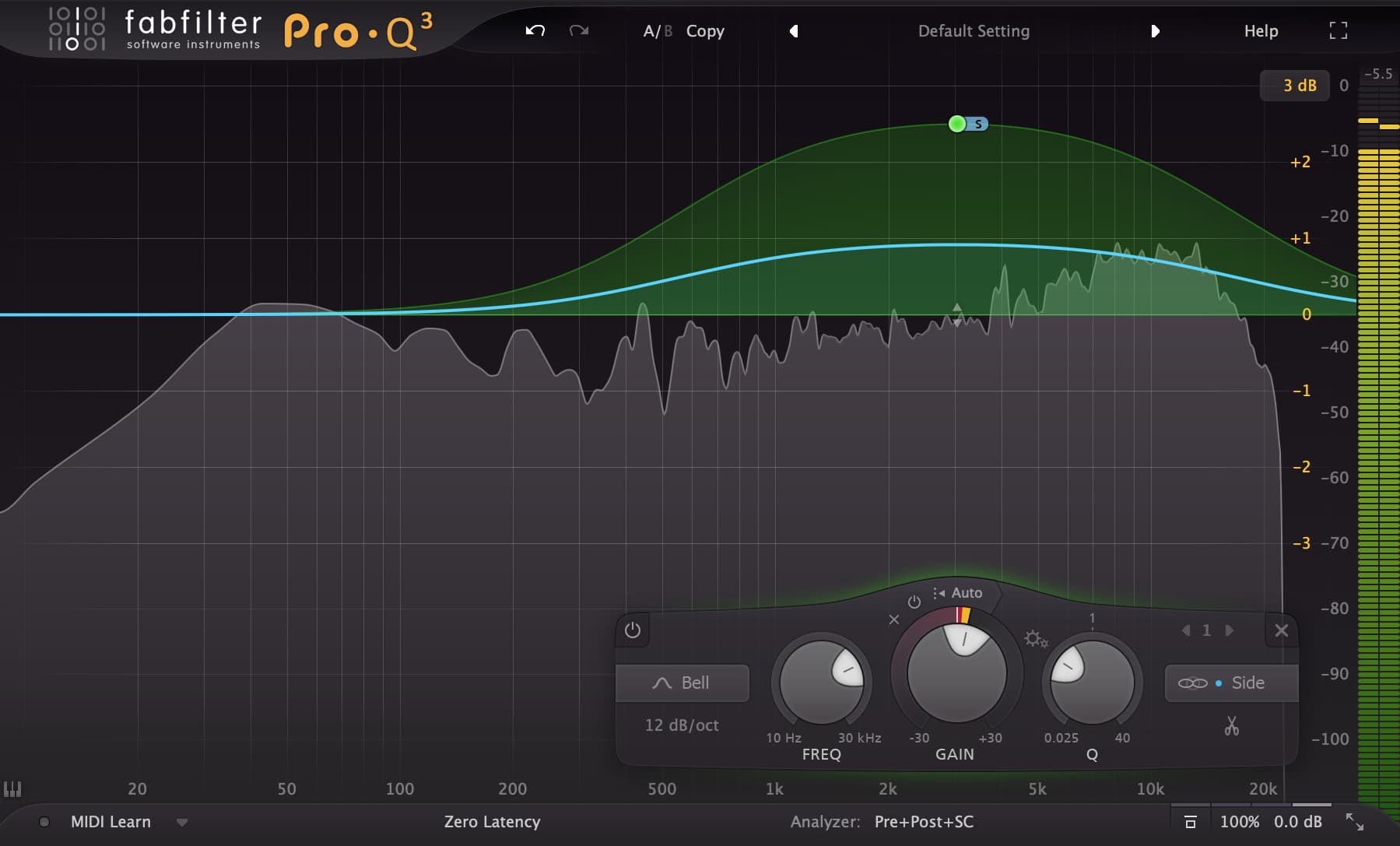Click the Analyzer: label

(825, 822)
